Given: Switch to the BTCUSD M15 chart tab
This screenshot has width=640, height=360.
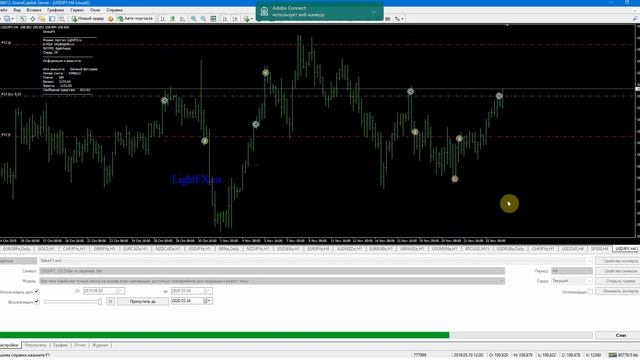Looking at the screenshot, I should click(477, 249).
